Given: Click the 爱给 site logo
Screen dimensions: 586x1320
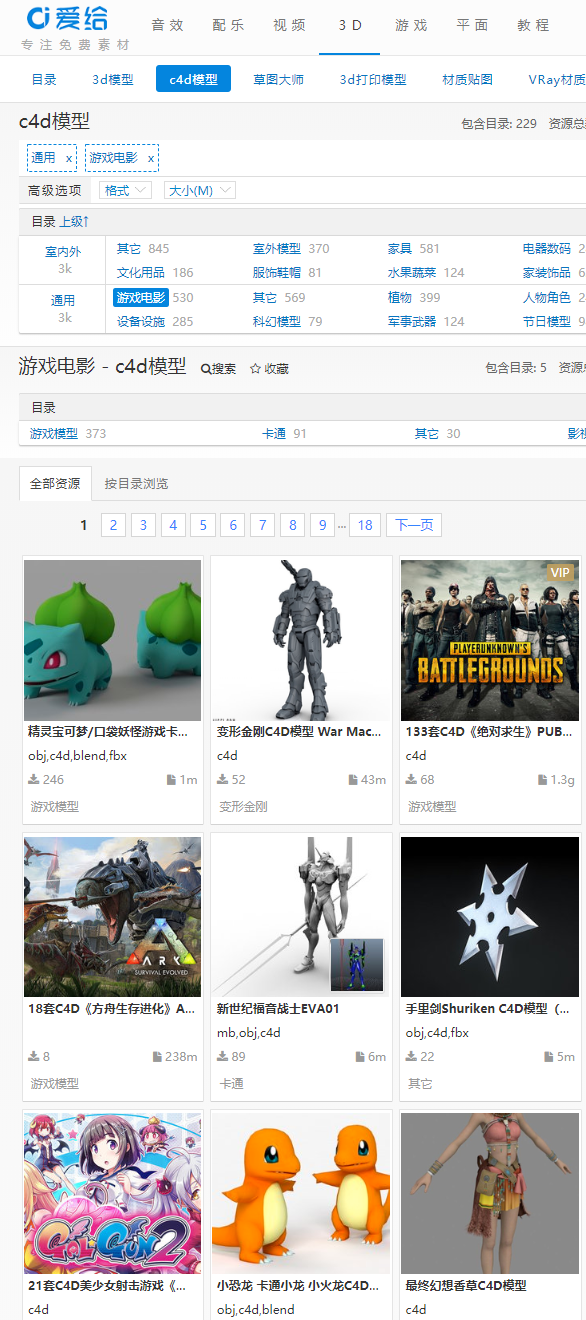Looking at the screenshot, I should coord(68,18).
